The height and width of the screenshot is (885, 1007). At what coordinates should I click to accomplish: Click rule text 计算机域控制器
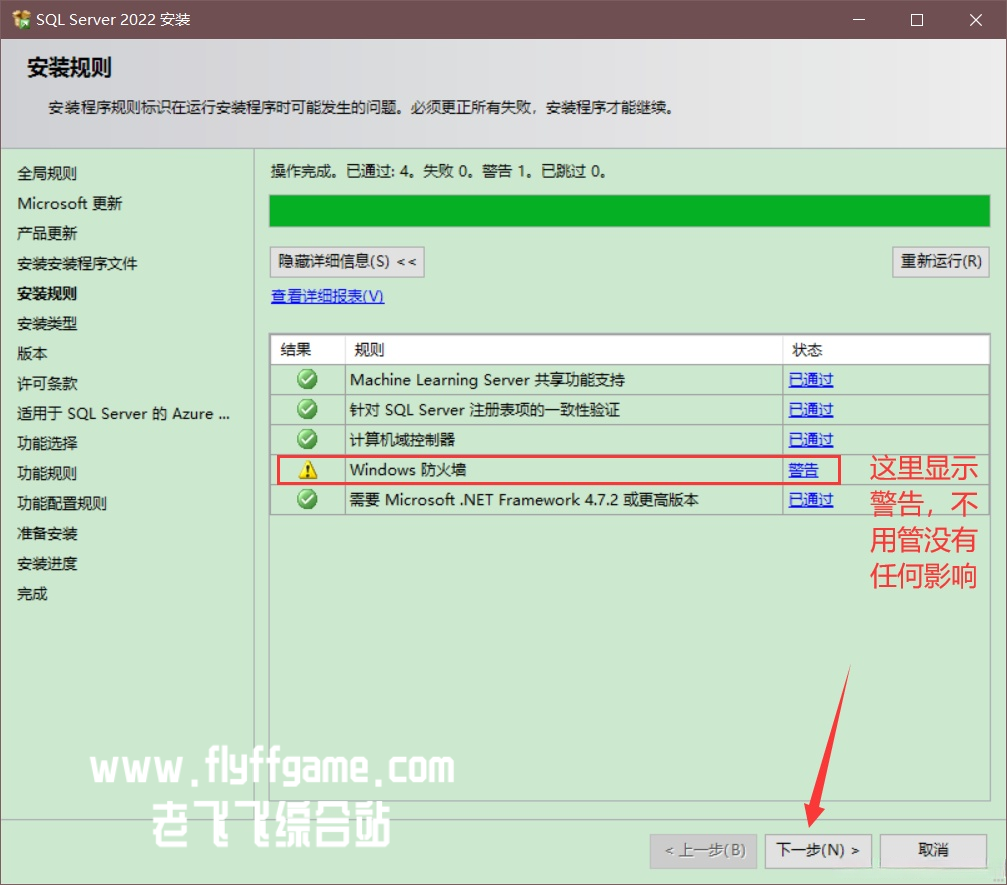pos(402,439)
